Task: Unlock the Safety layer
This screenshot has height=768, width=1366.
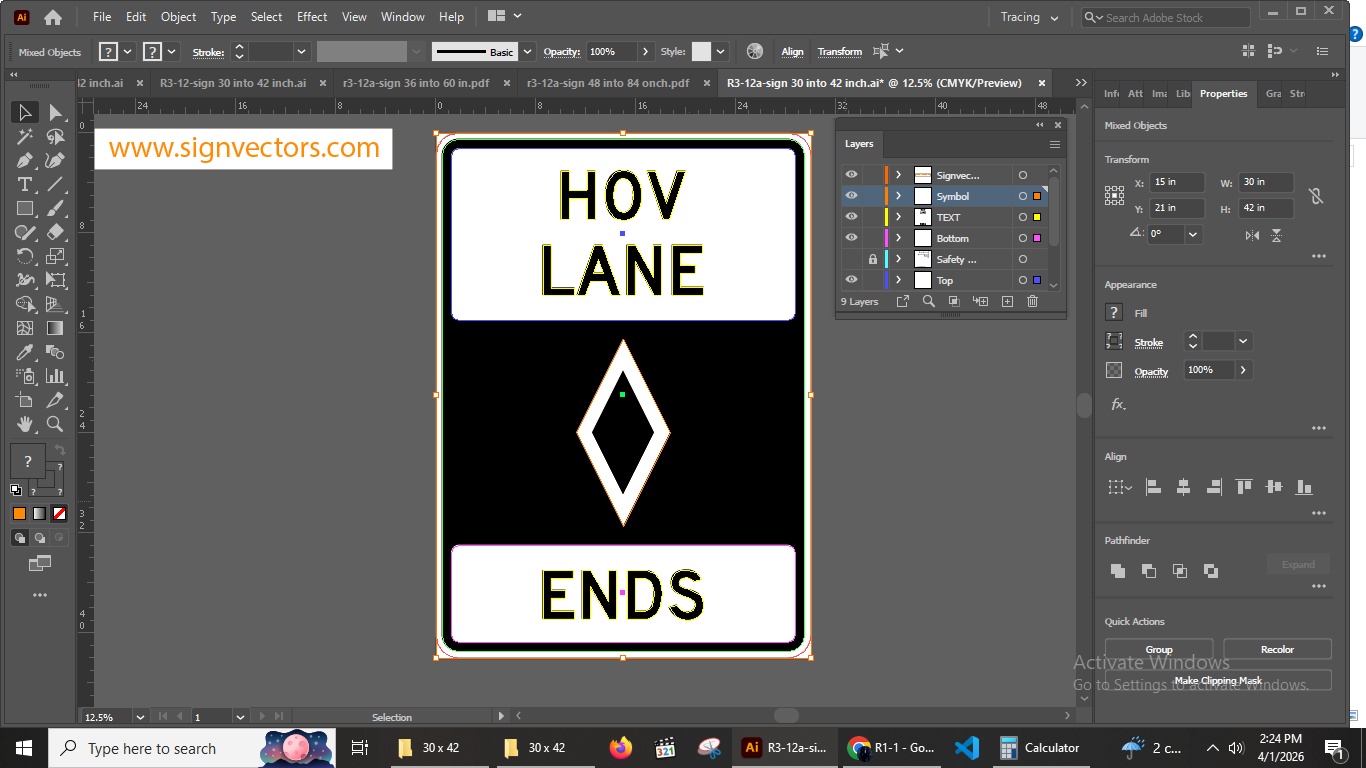Action: [871, 259]
